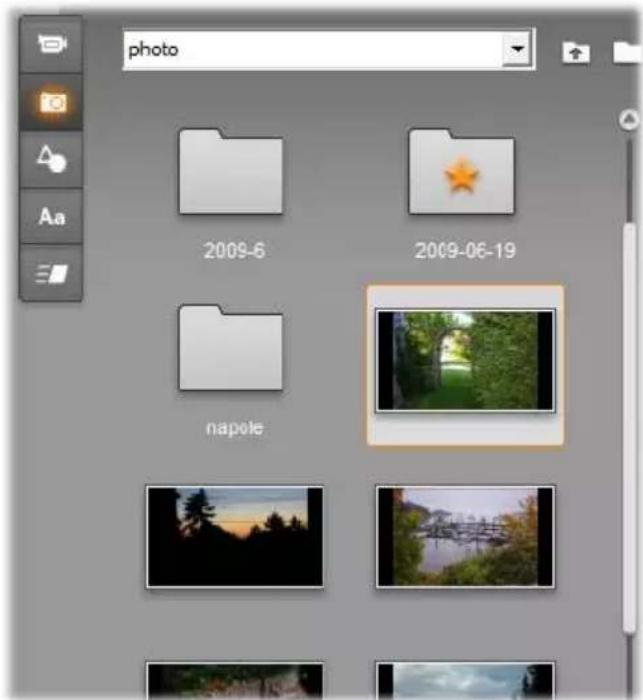643x700 pixels.
Task: Click the vertical scrollbar thumb
Action: [629, 428]
